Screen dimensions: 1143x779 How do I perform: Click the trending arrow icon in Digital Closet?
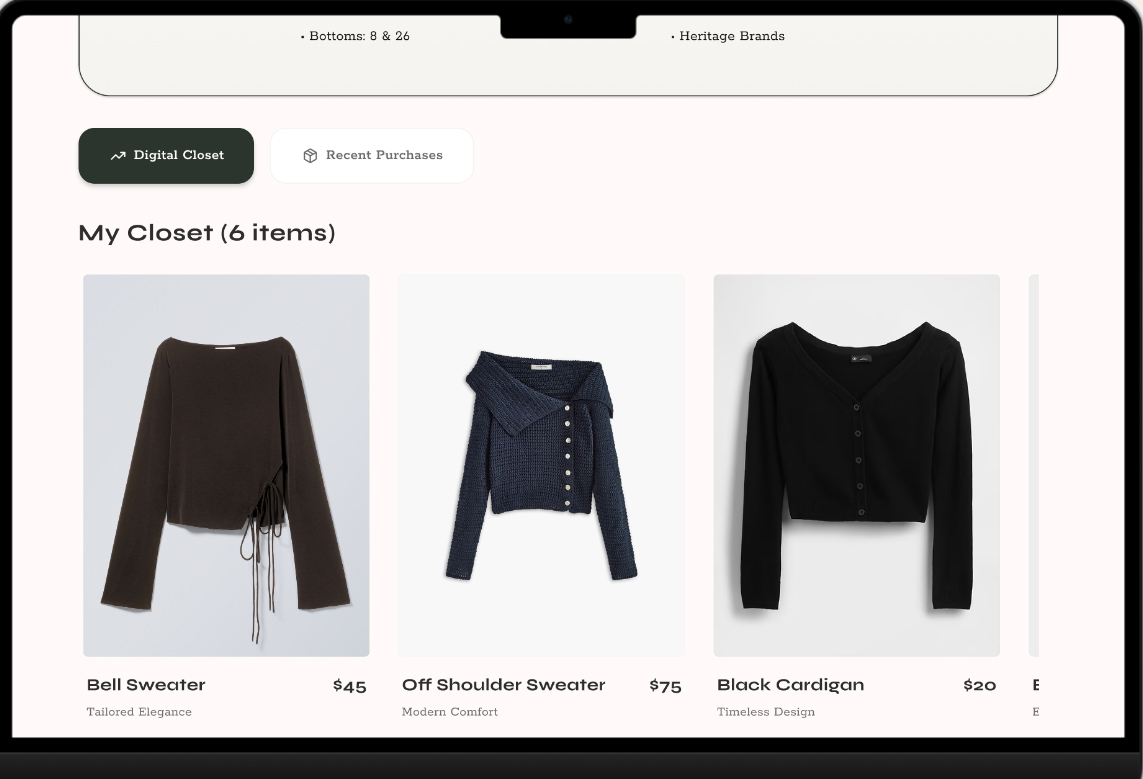click(x=118, y=155)
